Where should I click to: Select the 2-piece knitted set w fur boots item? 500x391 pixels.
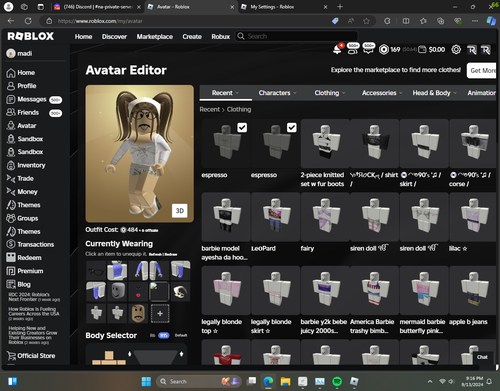click(x=325, y=154)
